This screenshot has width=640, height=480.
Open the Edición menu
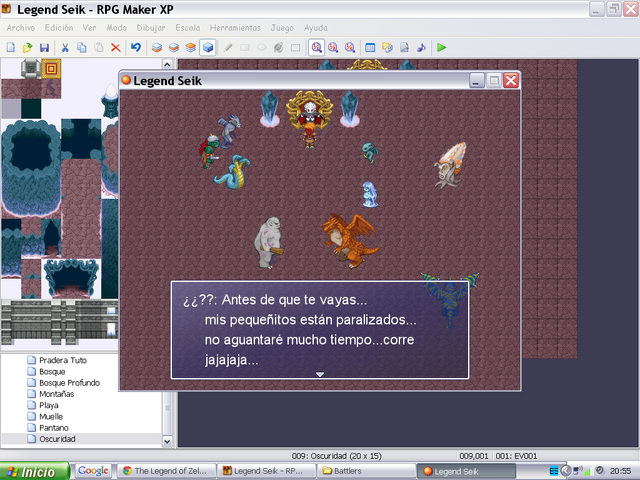pos(59,28)
